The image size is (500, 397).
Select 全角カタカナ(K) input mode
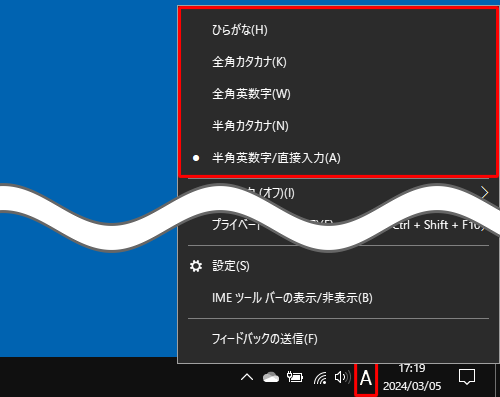pos(338,62)
